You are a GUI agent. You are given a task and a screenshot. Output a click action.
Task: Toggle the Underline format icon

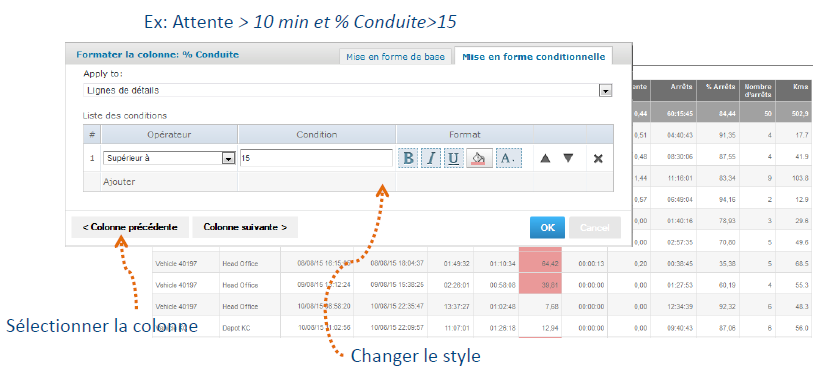click(454, 158)
